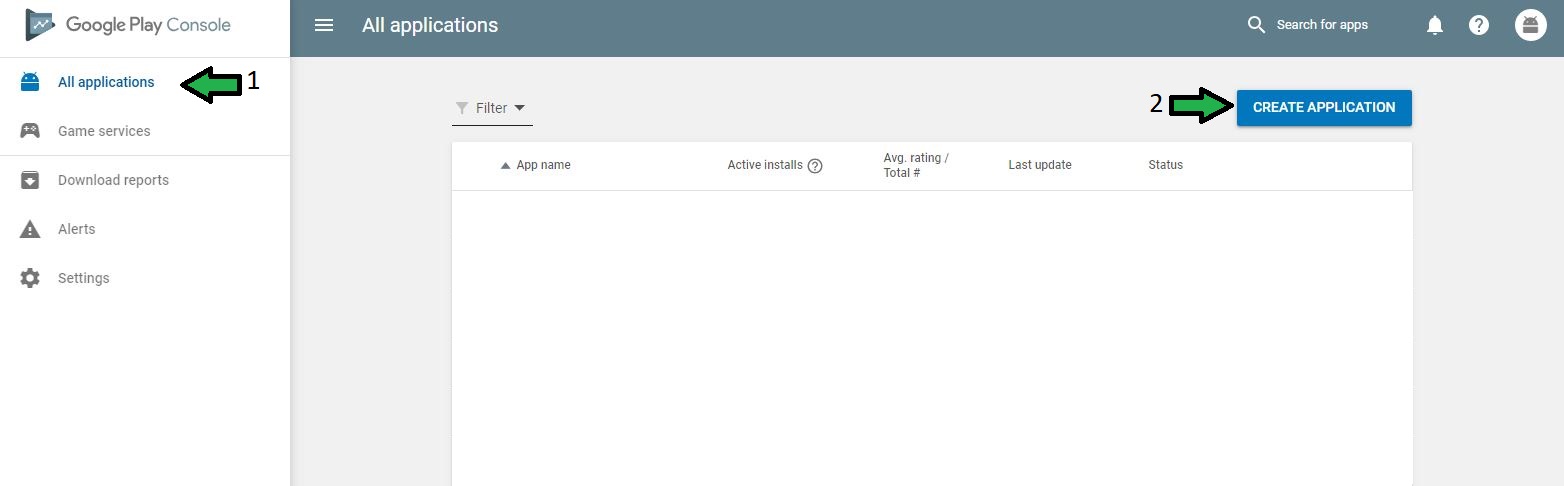The image size is (1564, 486).
Task: Click the Alerts warning triangle icon
Action: coord(30,229)
